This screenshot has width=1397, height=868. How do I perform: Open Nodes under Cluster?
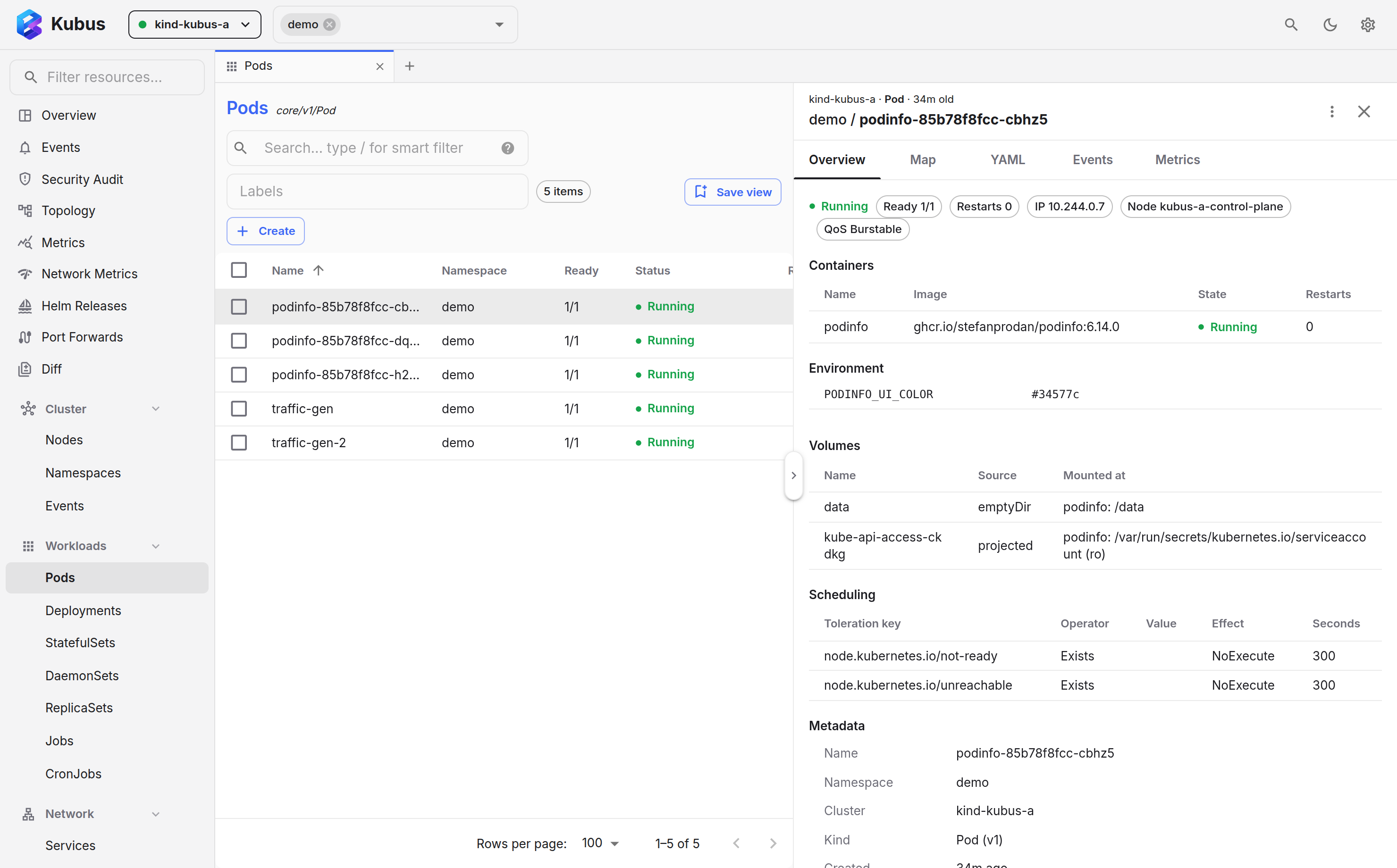point(107,440)
